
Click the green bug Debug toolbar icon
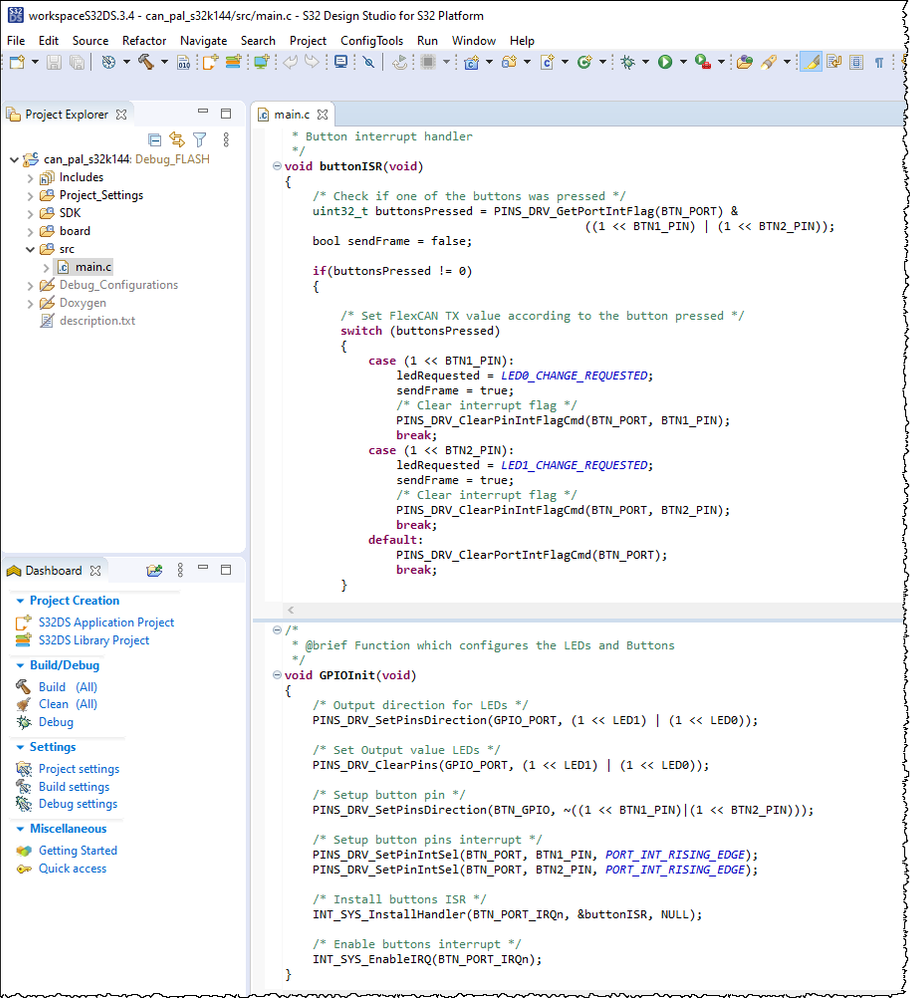click(628, 62)
